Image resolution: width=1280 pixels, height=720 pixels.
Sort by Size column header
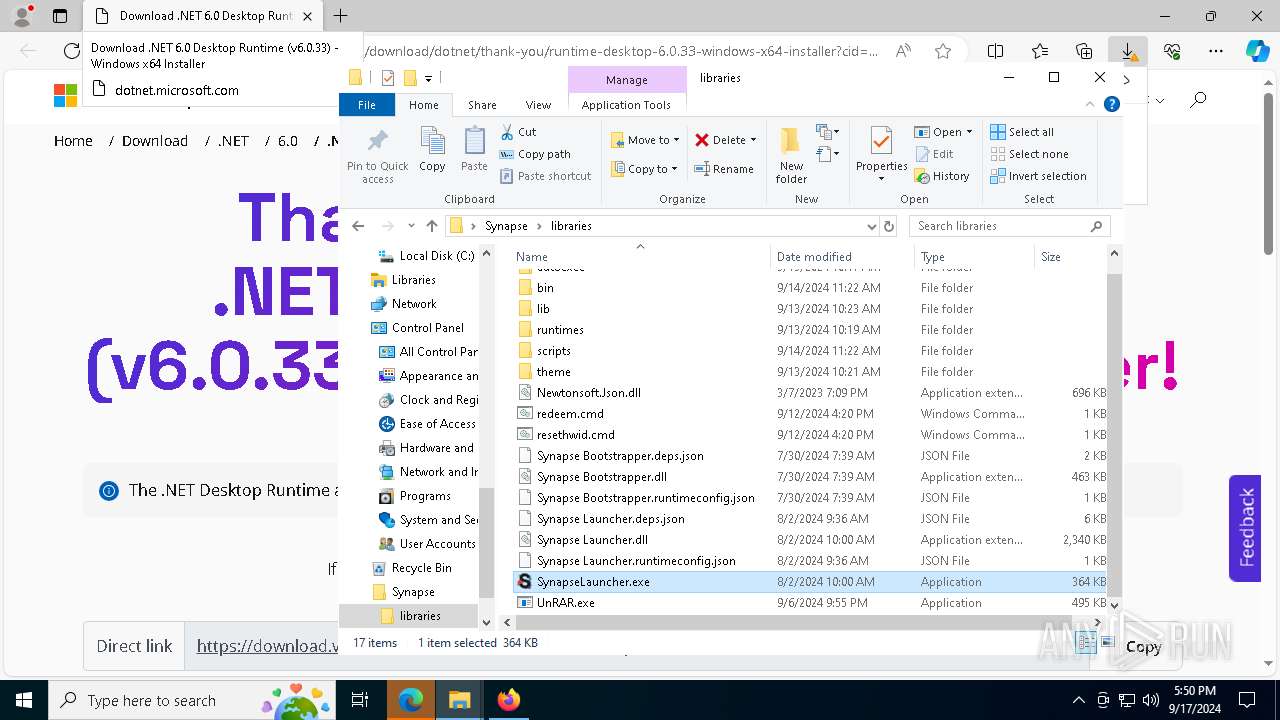(x=1071, y=257)
